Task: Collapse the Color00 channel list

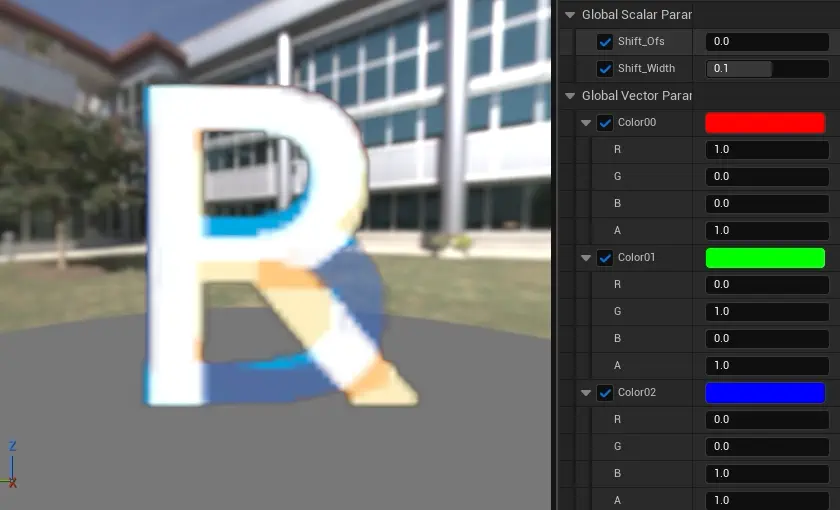Action: point(586,123)
